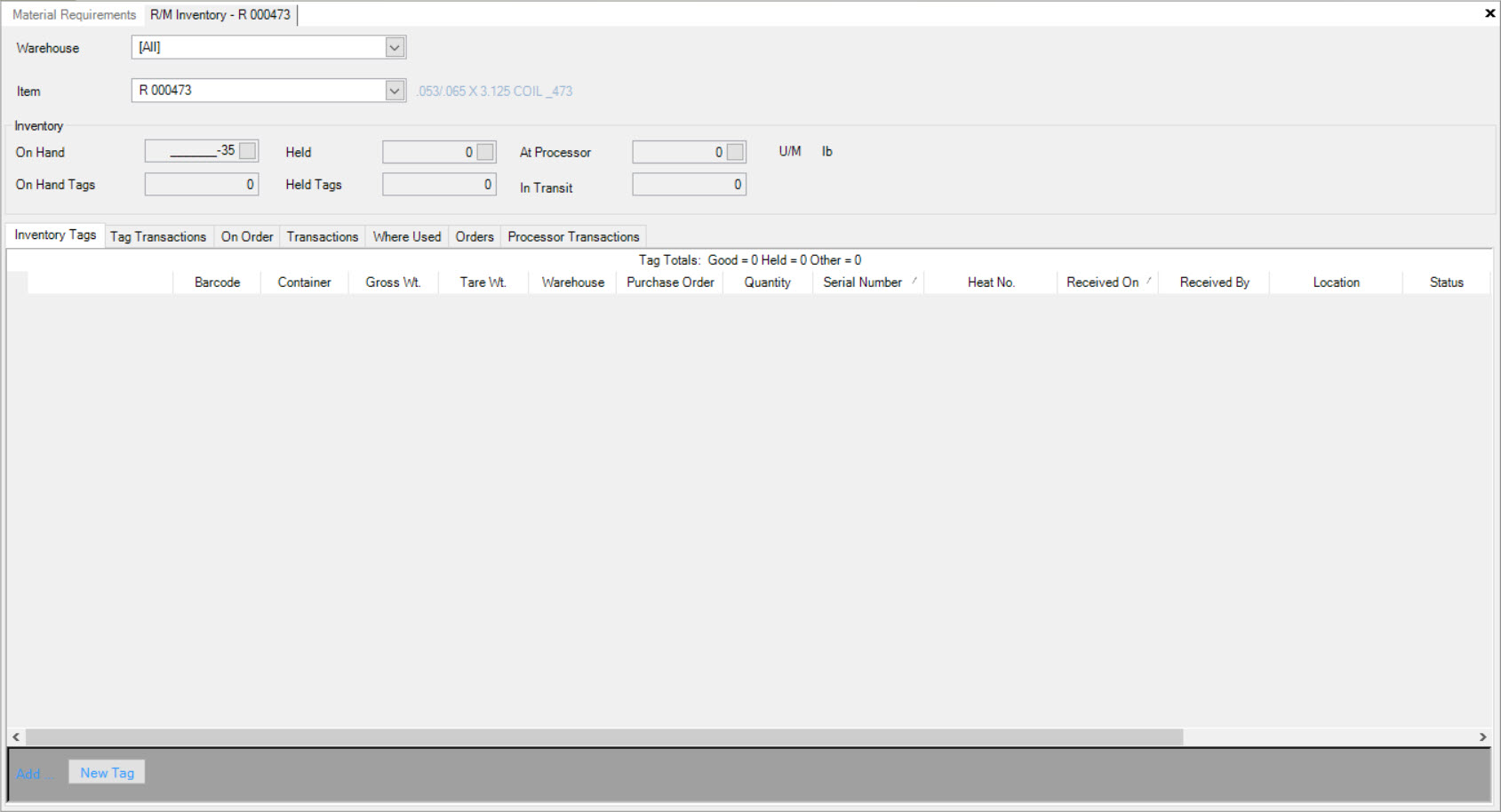The height and width of the screenshot is (812, 1501).
Task: Sort by Heat No. column header
Action: click(991, 283)
